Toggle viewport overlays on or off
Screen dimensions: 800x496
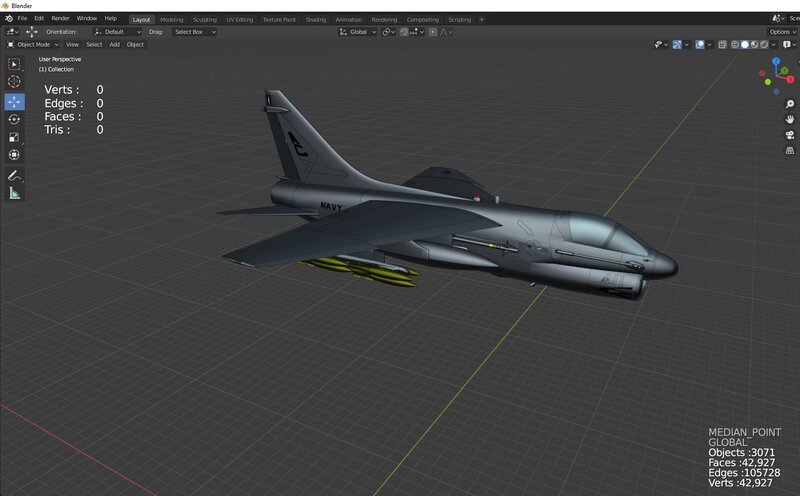tap(700, 44)
